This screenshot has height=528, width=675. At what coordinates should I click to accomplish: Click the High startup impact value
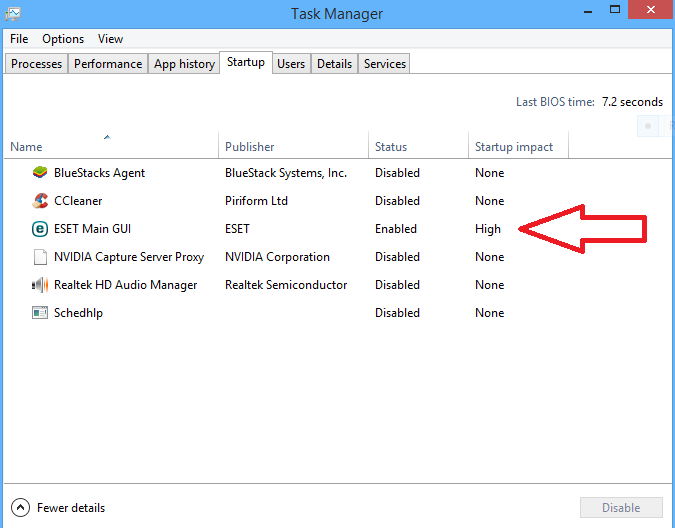pyautogui.click(x=488, y=229)
